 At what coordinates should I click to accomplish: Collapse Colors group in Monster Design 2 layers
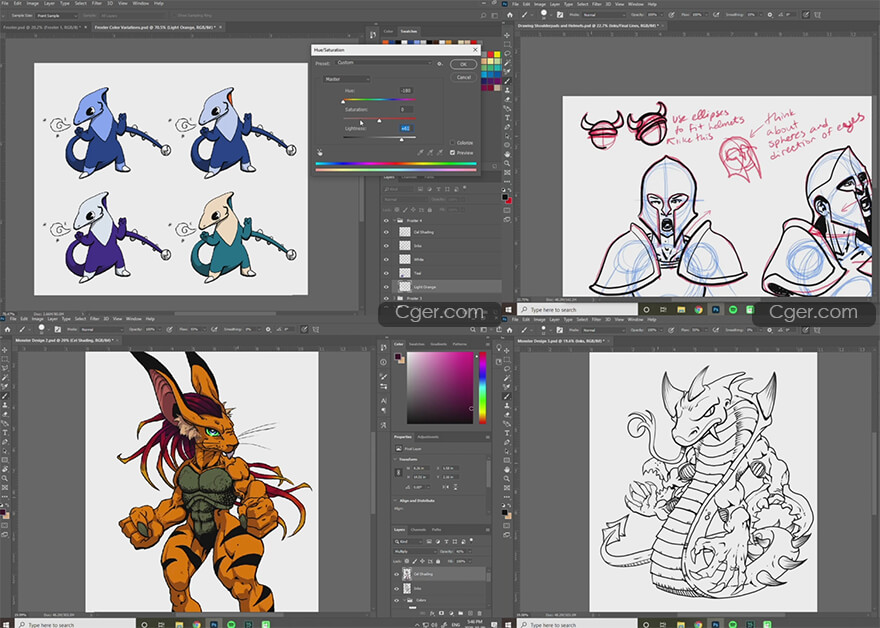(405, 601)
